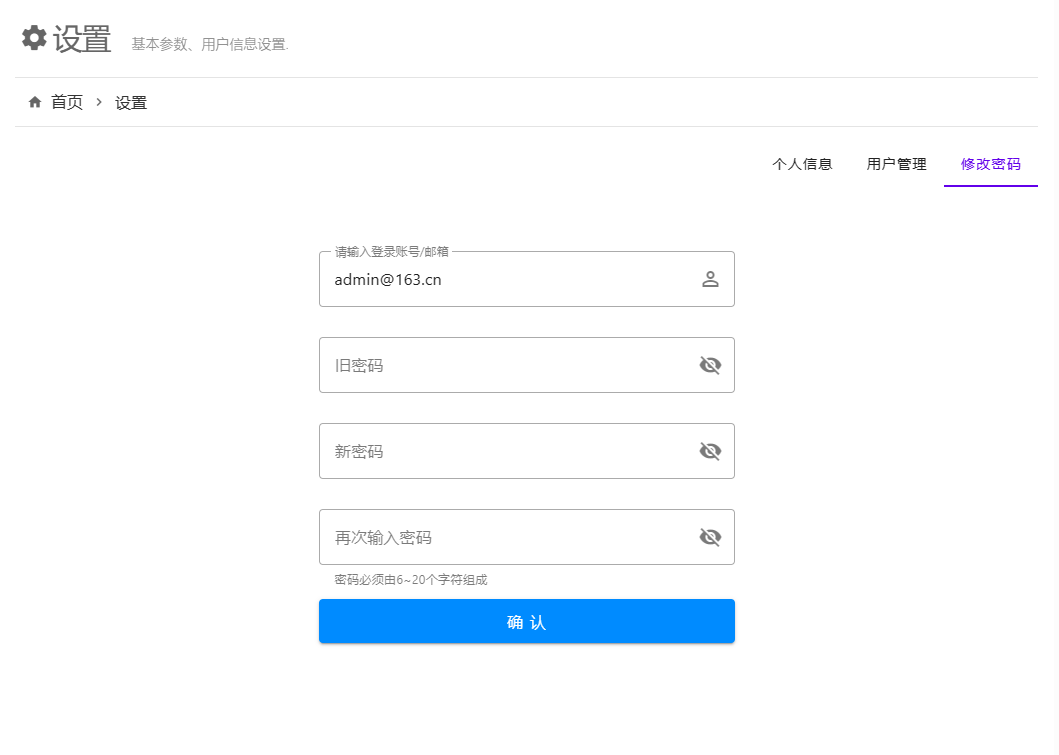Click the breadcrumb chevron separator arrow
The width and height of the screenshot is (1059, 755).
(x=99, y=102)
